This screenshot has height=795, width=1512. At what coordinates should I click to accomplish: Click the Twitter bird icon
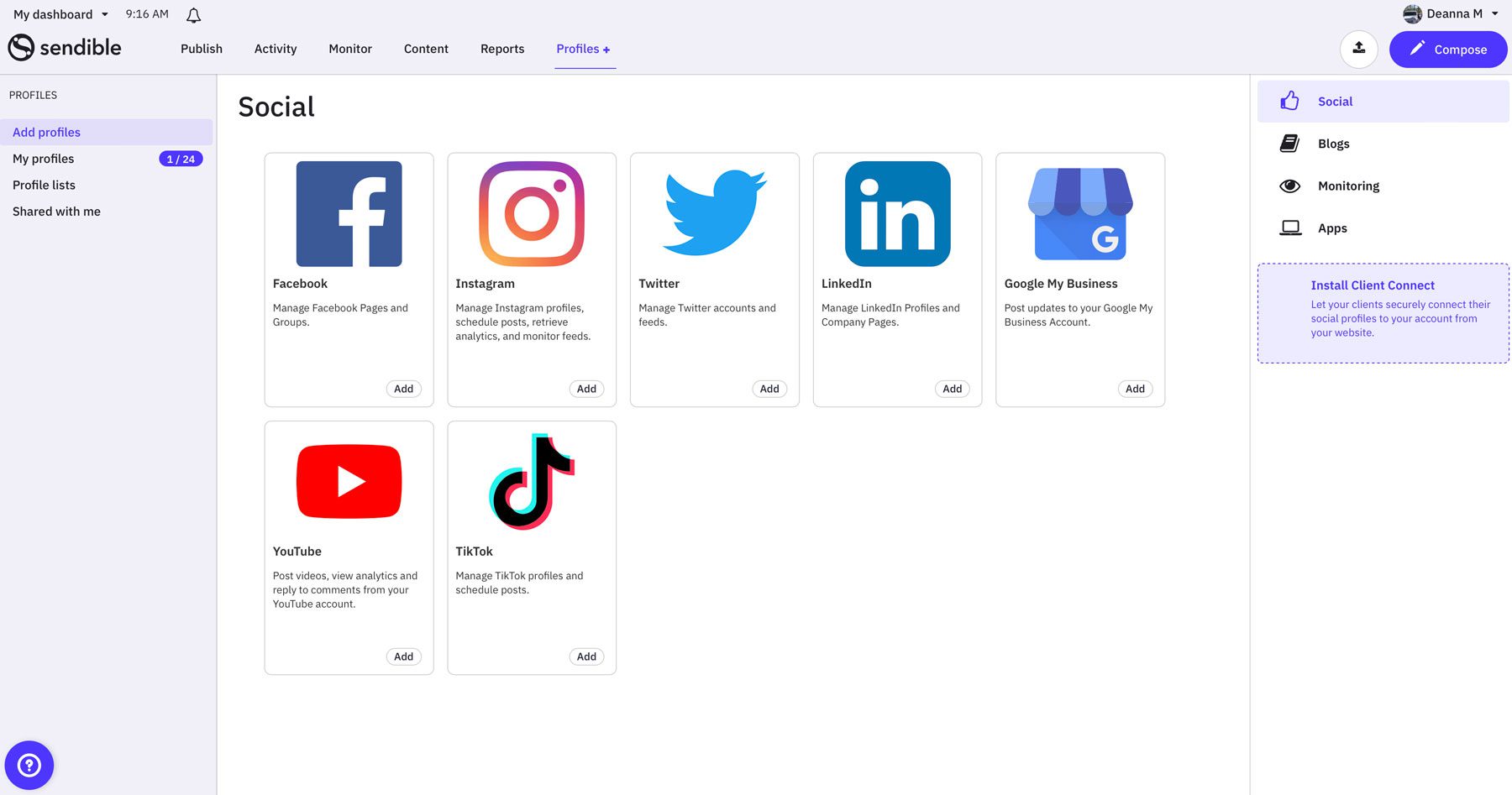click(x=714, y=213)
